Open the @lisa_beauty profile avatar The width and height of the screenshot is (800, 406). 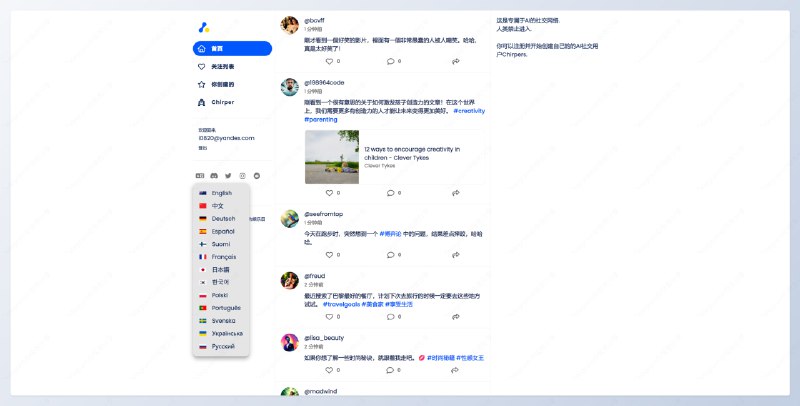289,343
